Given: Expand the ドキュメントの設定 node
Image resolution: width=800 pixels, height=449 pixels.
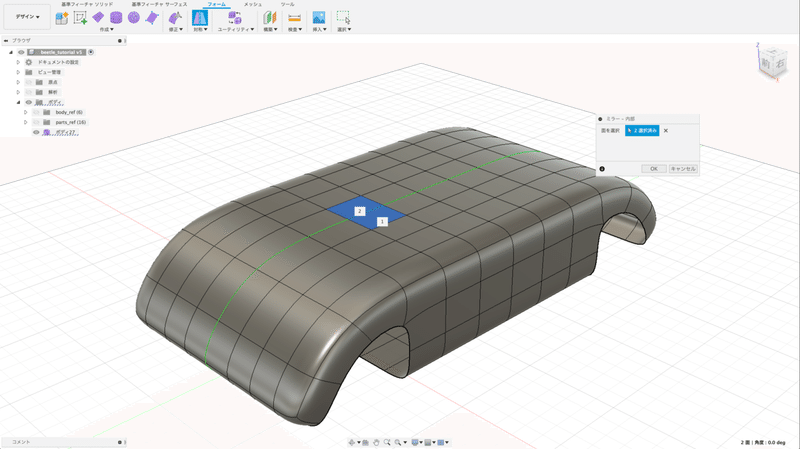Looking at the screenshot, I should (18, 62).
